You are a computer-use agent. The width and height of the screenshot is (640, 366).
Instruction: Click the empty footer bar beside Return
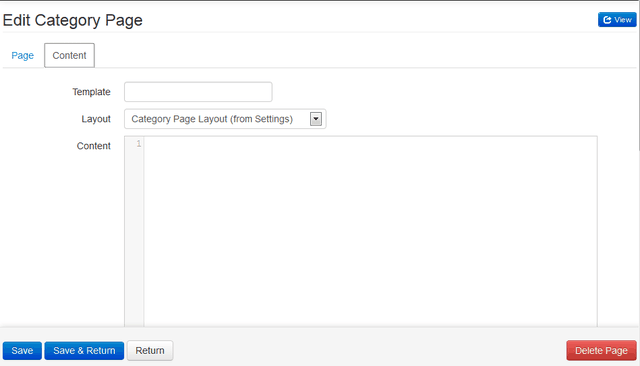click(x=369, y=350)
